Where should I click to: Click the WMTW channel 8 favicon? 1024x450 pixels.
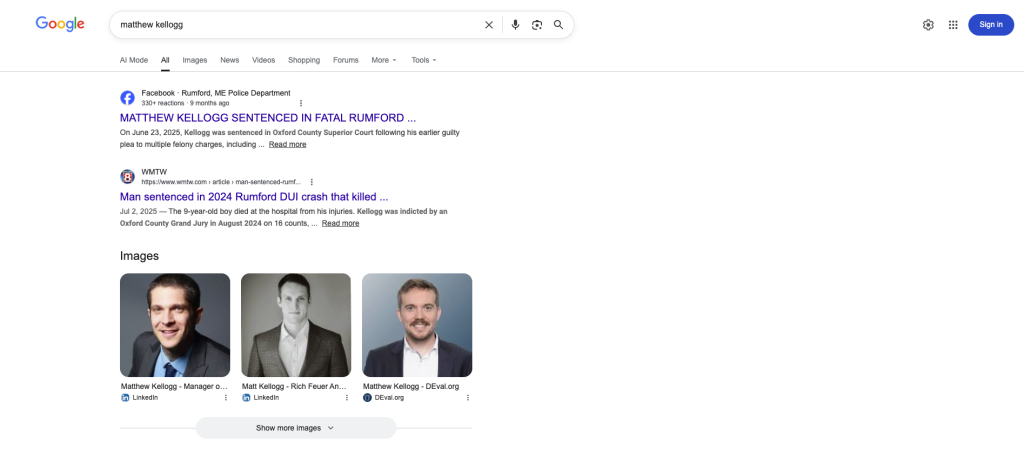coord(127,176)
